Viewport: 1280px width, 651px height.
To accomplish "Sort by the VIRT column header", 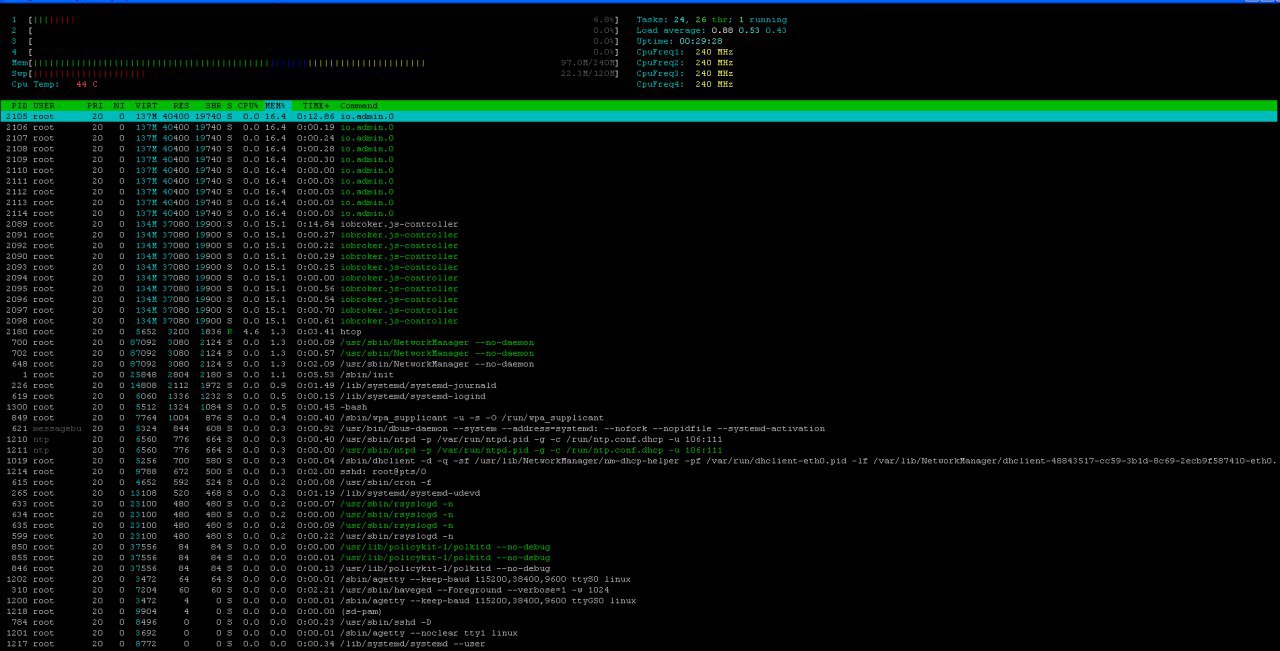I will 147,105.
